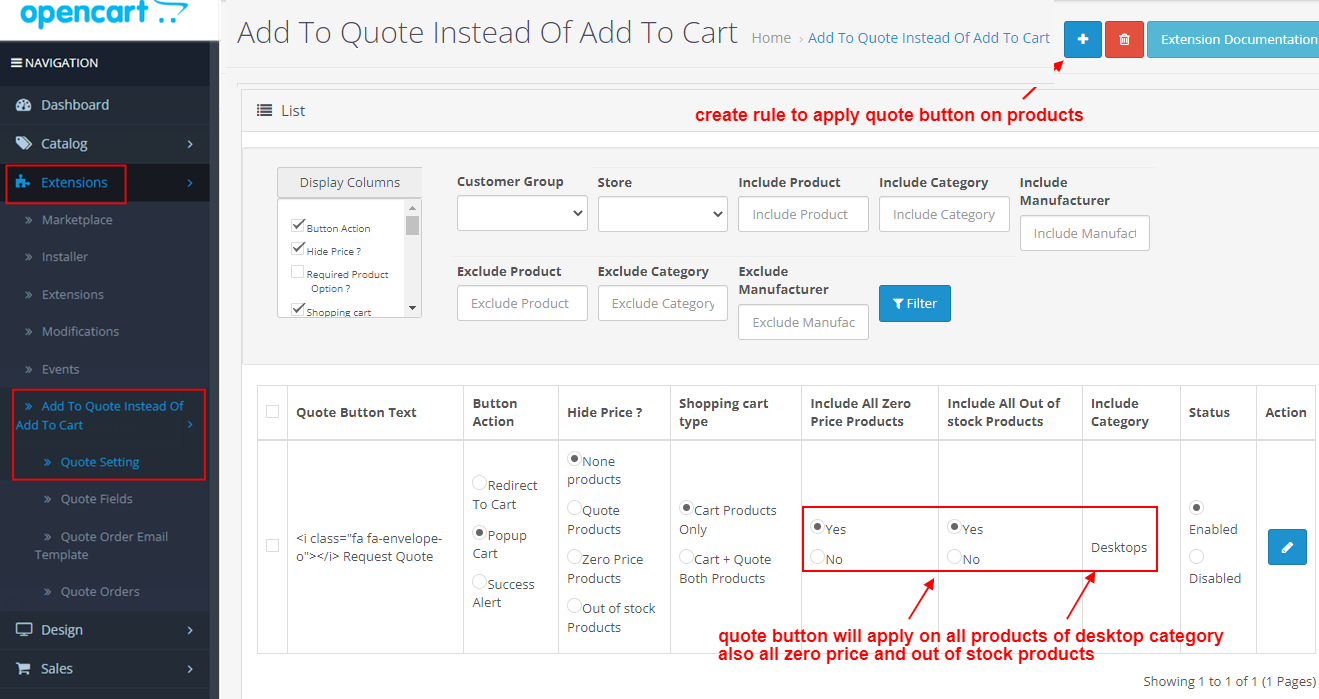Click the red delete rule trash icon
Image resolution: width=1319 pixels, height=699 pixels.
1124,39
